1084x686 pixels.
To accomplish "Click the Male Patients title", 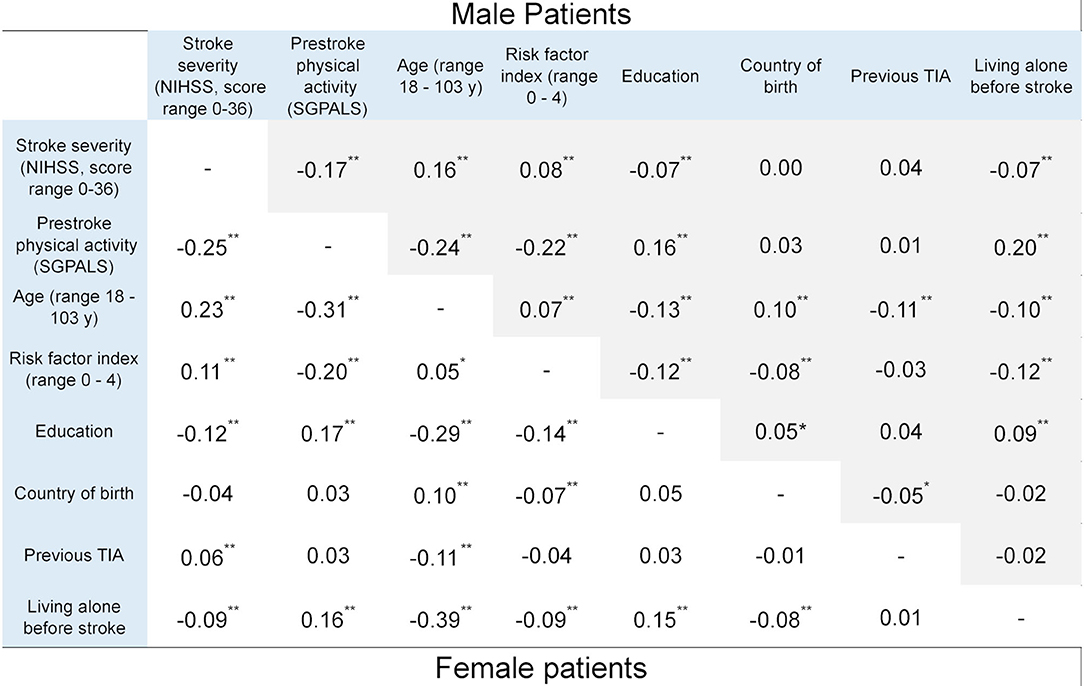I will (x=541, y=14).
